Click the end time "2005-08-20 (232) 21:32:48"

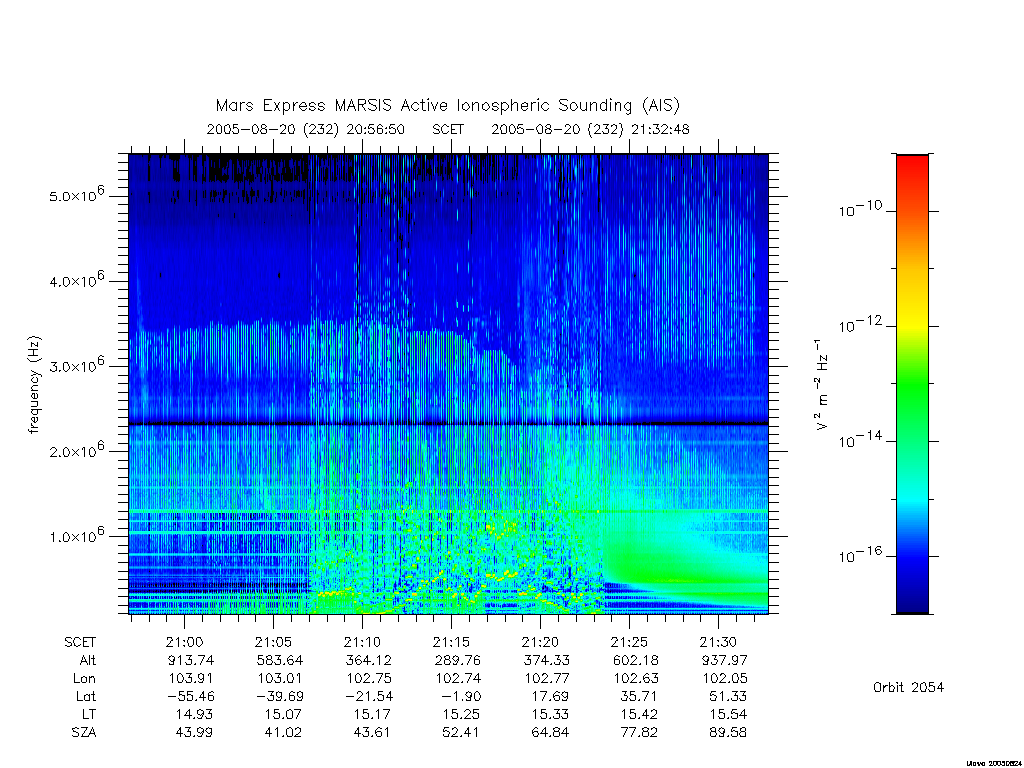coord(590,129)
